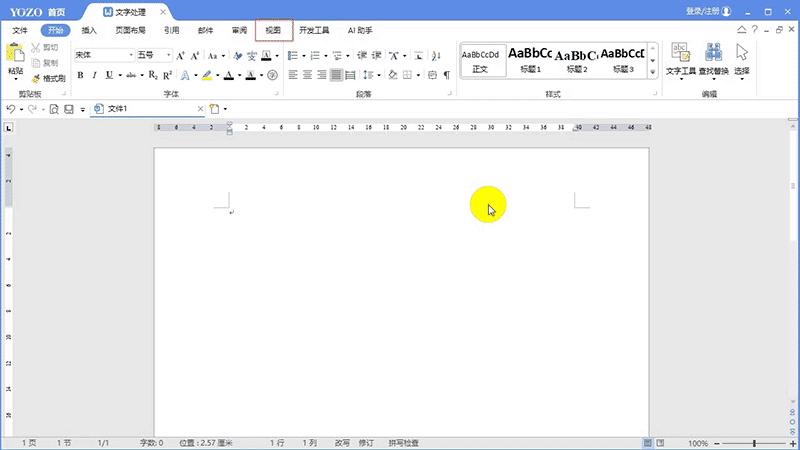Toggle spell check (拼写检查) in status bar
Screen dimensions: 800x450
pos(404,443)
